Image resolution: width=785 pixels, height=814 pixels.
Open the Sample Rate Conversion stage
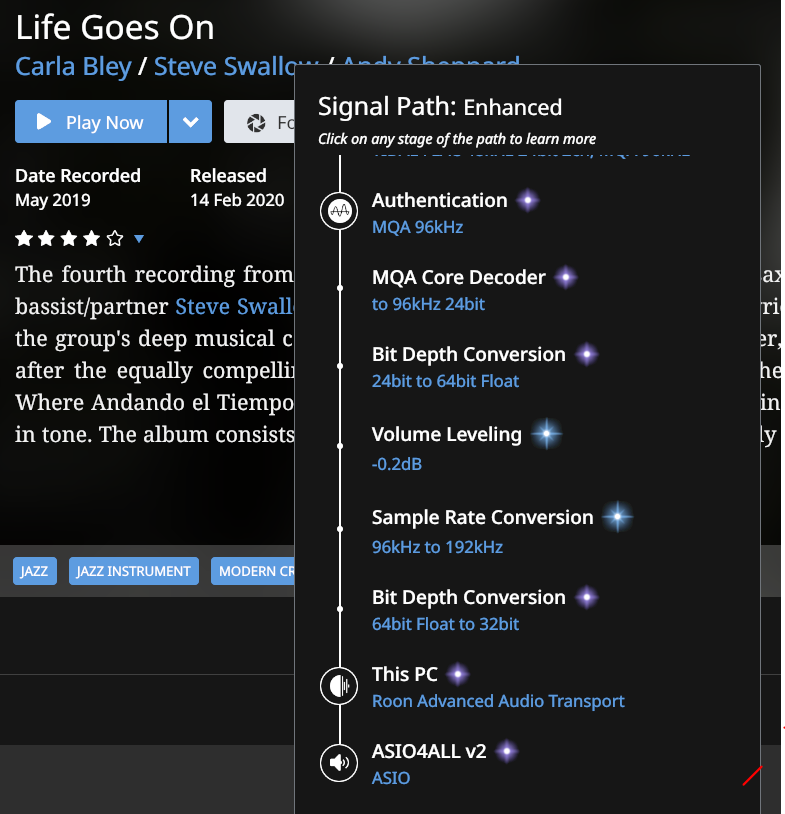click(482, 518)
